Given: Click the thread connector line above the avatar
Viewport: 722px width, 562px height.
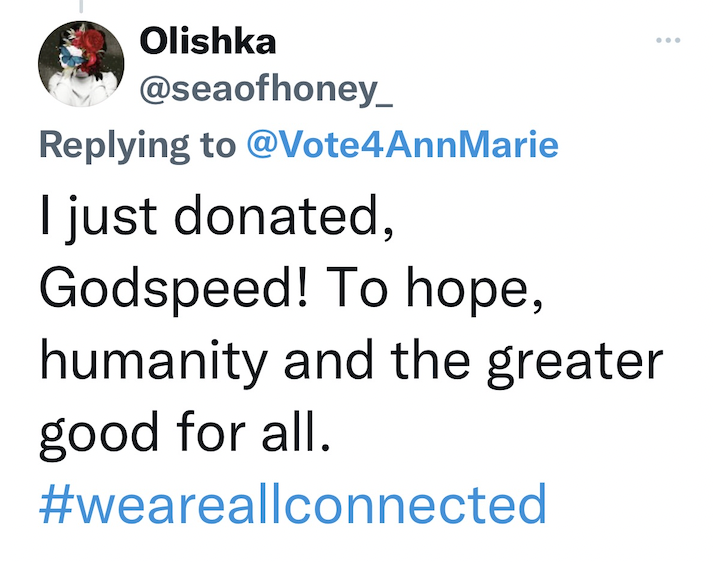Looking at the screenshot, I should 81,8.
